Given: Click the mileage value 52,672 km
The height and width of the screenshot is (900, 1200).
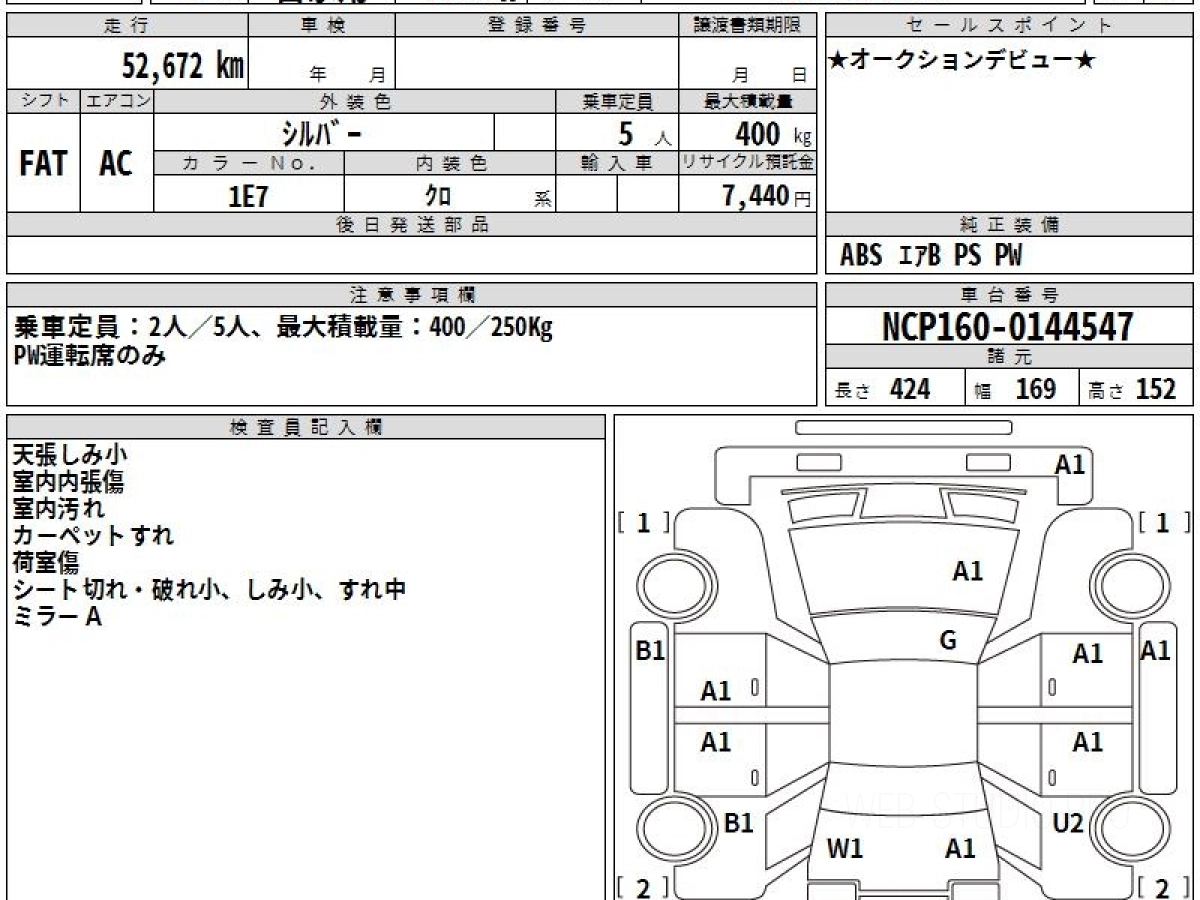Looking at the screenshot, I should click(x=183, y=66).
